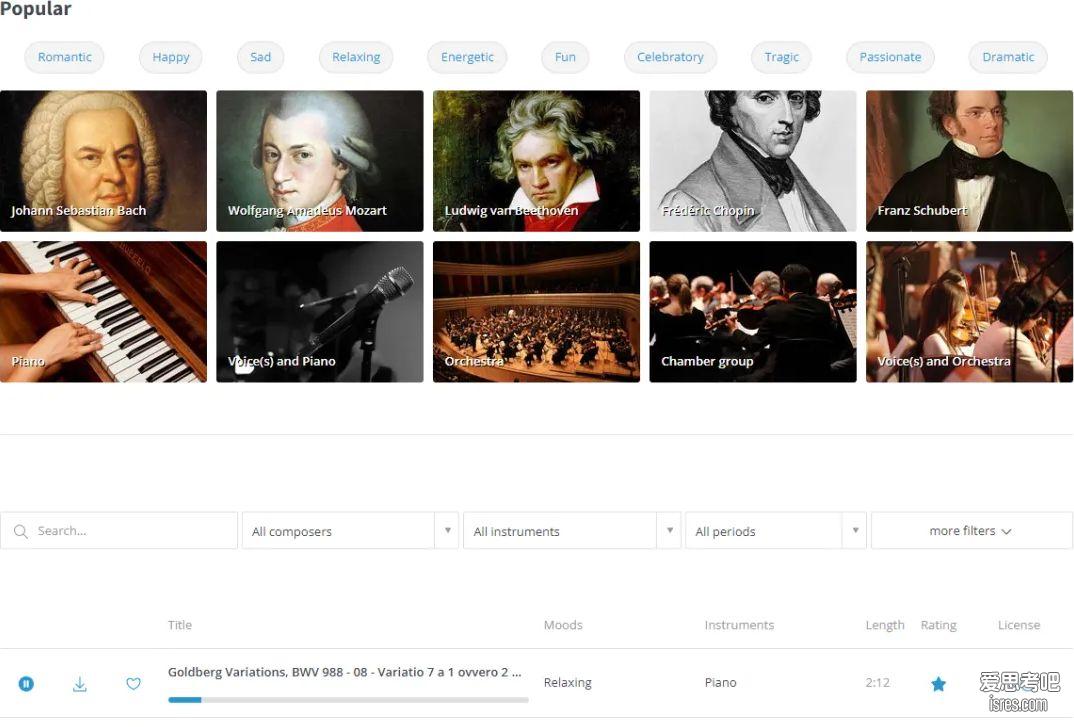Filter by the Energetic mood tag
This screenshot has width=1074, height=727.
467,57
